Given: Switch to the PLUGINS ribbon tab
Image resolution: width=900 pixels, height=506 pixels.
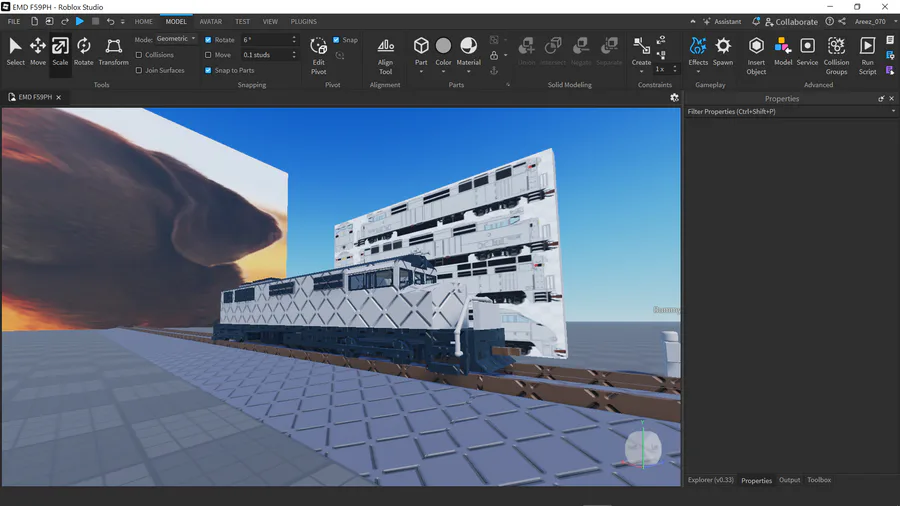Looking at the screenshot, I should point(304,21).
